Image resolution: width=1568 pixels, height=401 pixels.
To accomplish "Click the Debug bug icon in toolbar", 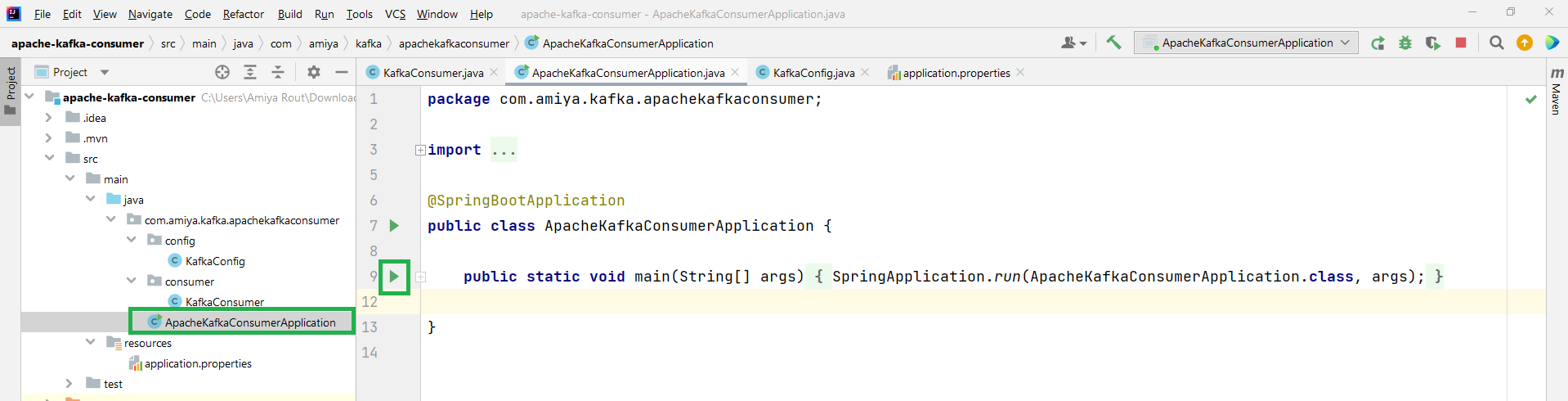I will (x=1405, y=43).
